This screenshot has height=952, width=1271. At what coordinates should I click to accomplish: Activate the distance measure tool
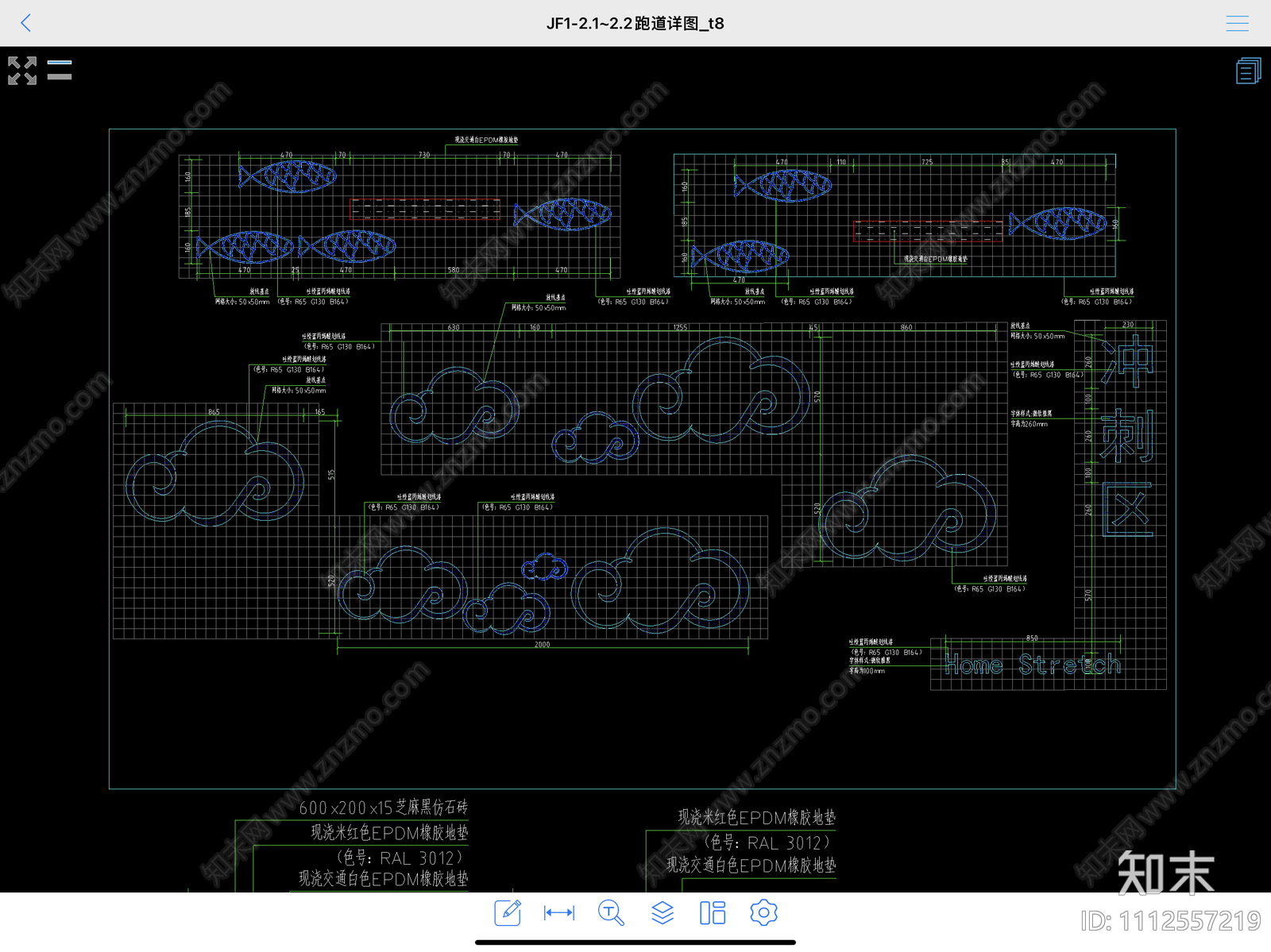coord(559,913)
